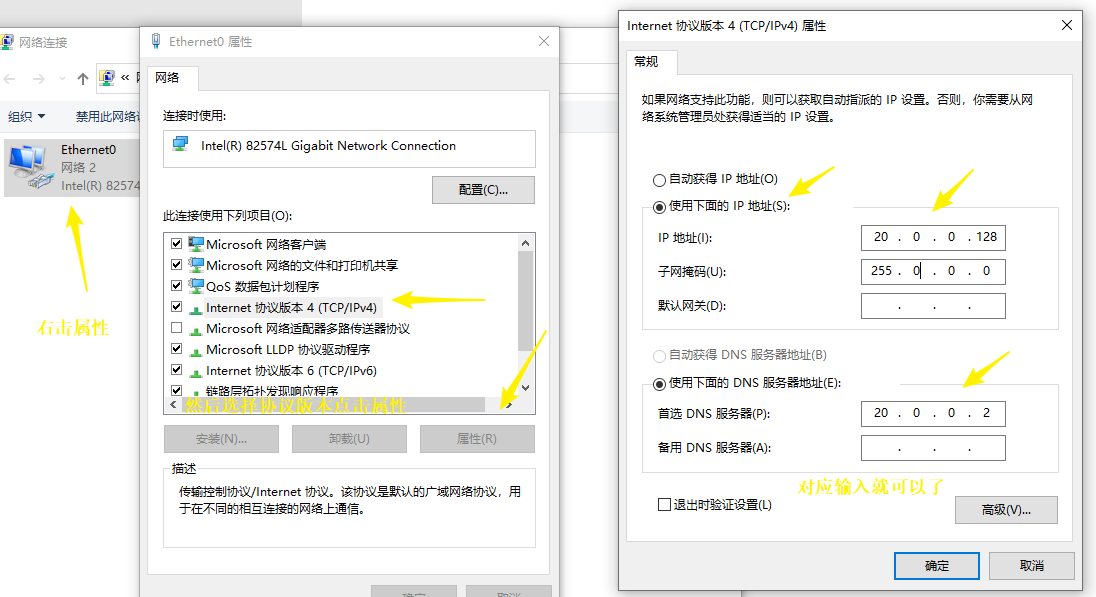Check 退出时验证设置 checkbox
Screen dimensions: 1096x597
click(x=664, y=504)
